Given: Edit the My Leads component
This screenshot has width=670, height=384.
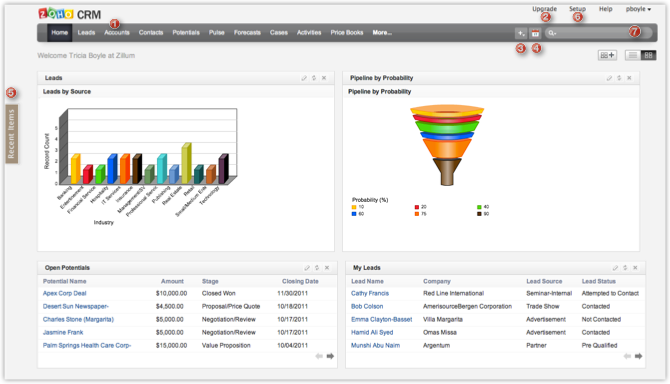Looking at the screenshot, I should 615,268.
